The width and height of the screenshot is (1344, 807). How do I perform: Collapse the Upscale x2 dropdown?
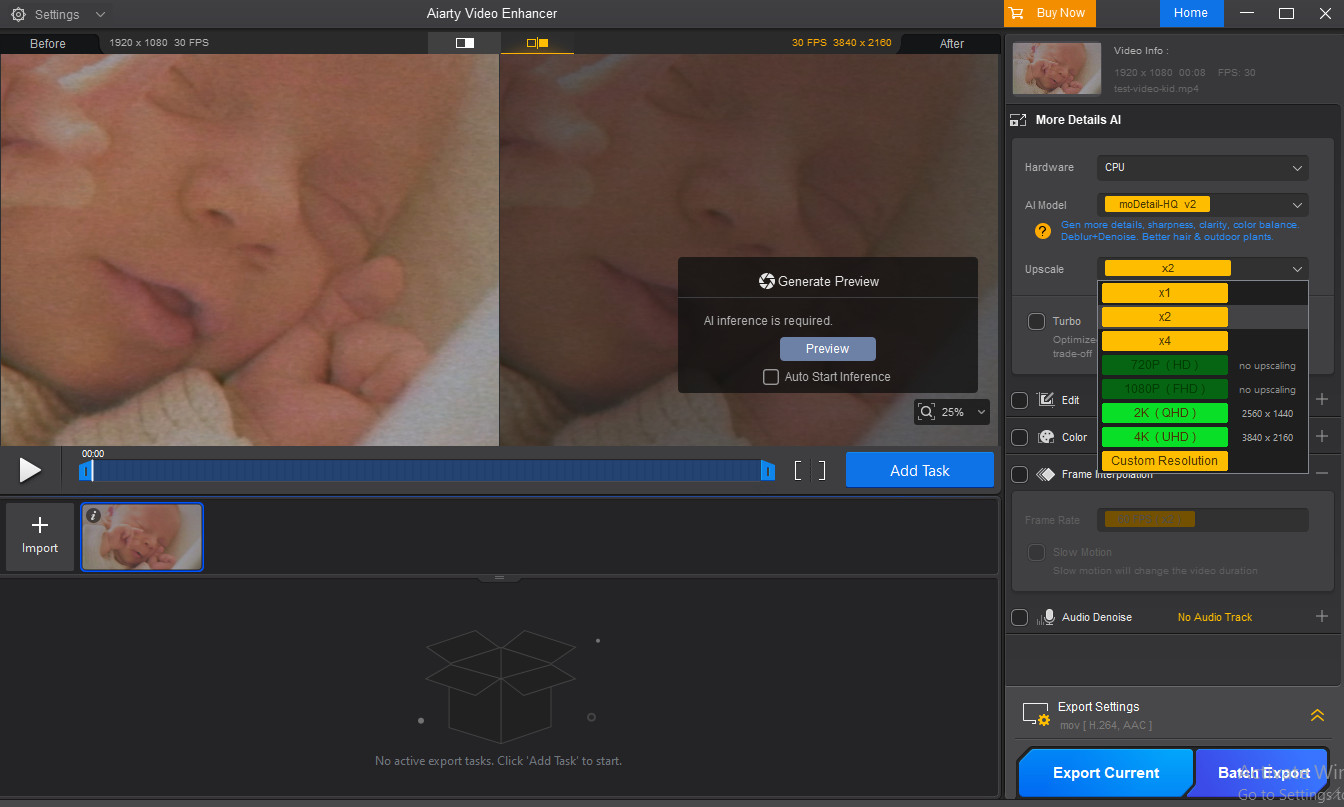click(1203, 269)
